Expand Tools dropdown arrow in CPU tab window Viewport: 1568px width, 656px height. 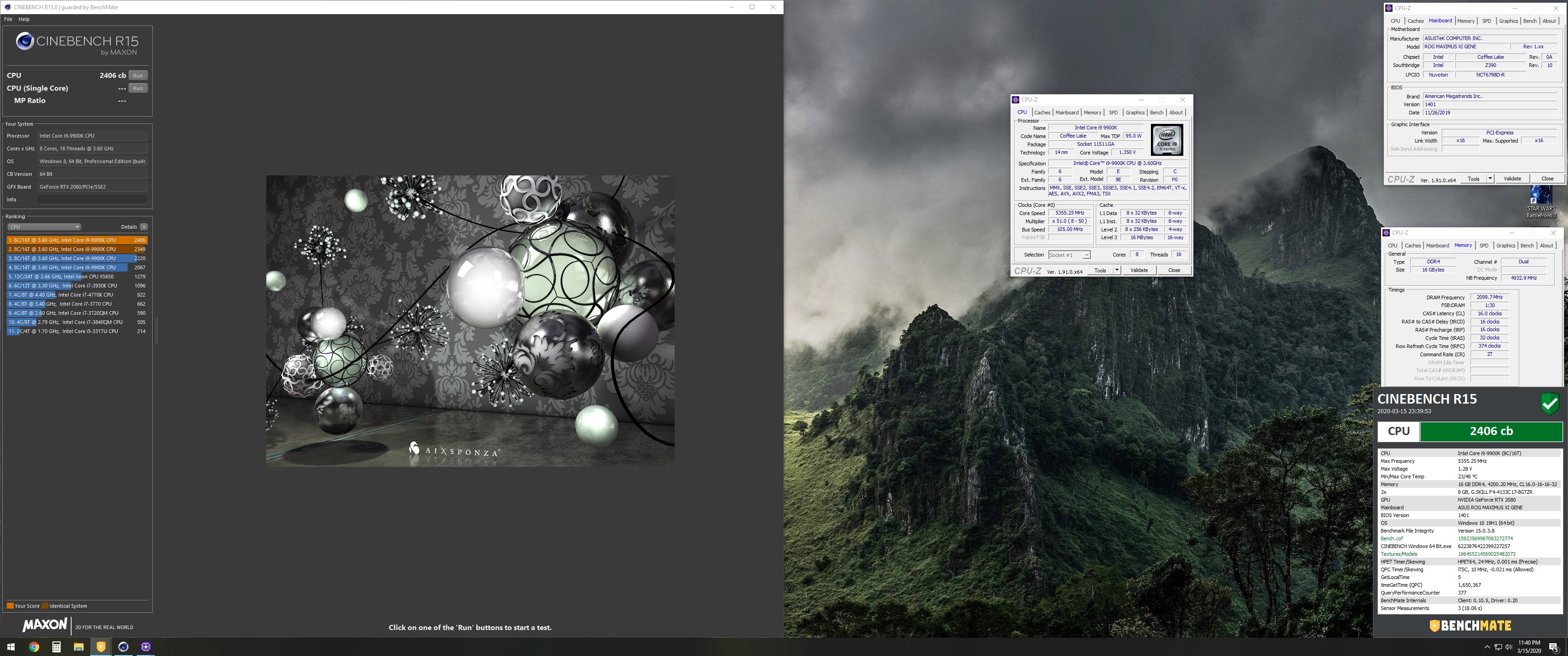(1117, 271)
